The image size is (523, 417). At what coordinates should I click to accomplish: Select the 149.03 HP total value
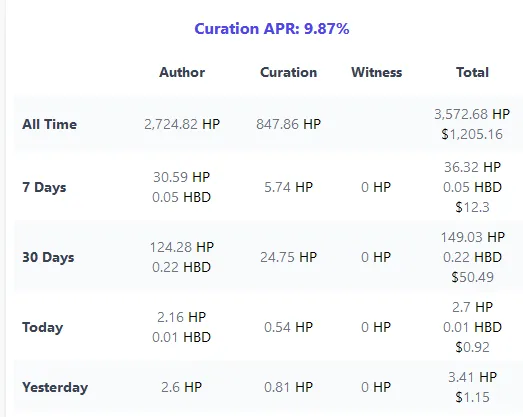(x=473, y=237)
